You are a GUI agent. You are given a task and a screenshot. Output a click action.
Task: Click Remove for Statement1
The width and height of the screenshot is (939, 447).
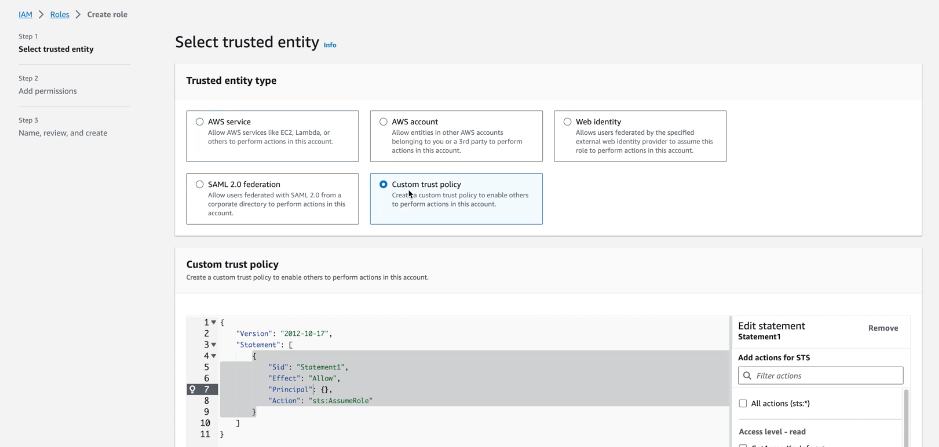[882, 328]
